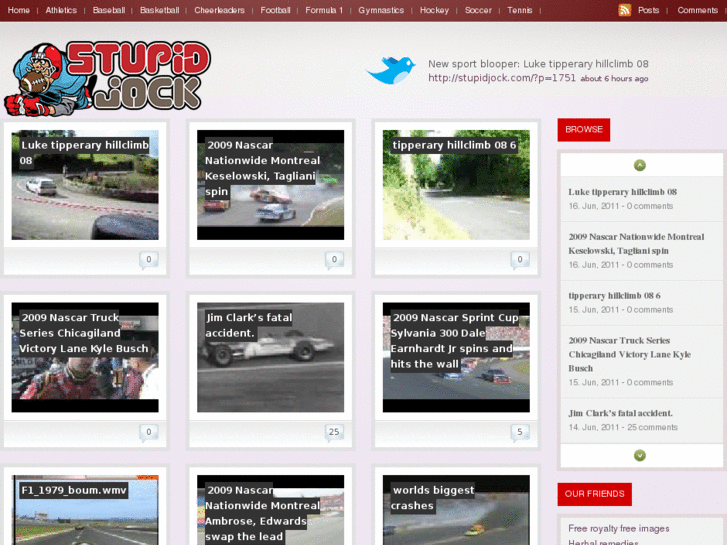Open the Basketball category
This screenshot has height=545, width=727.
tap(159, 10)
